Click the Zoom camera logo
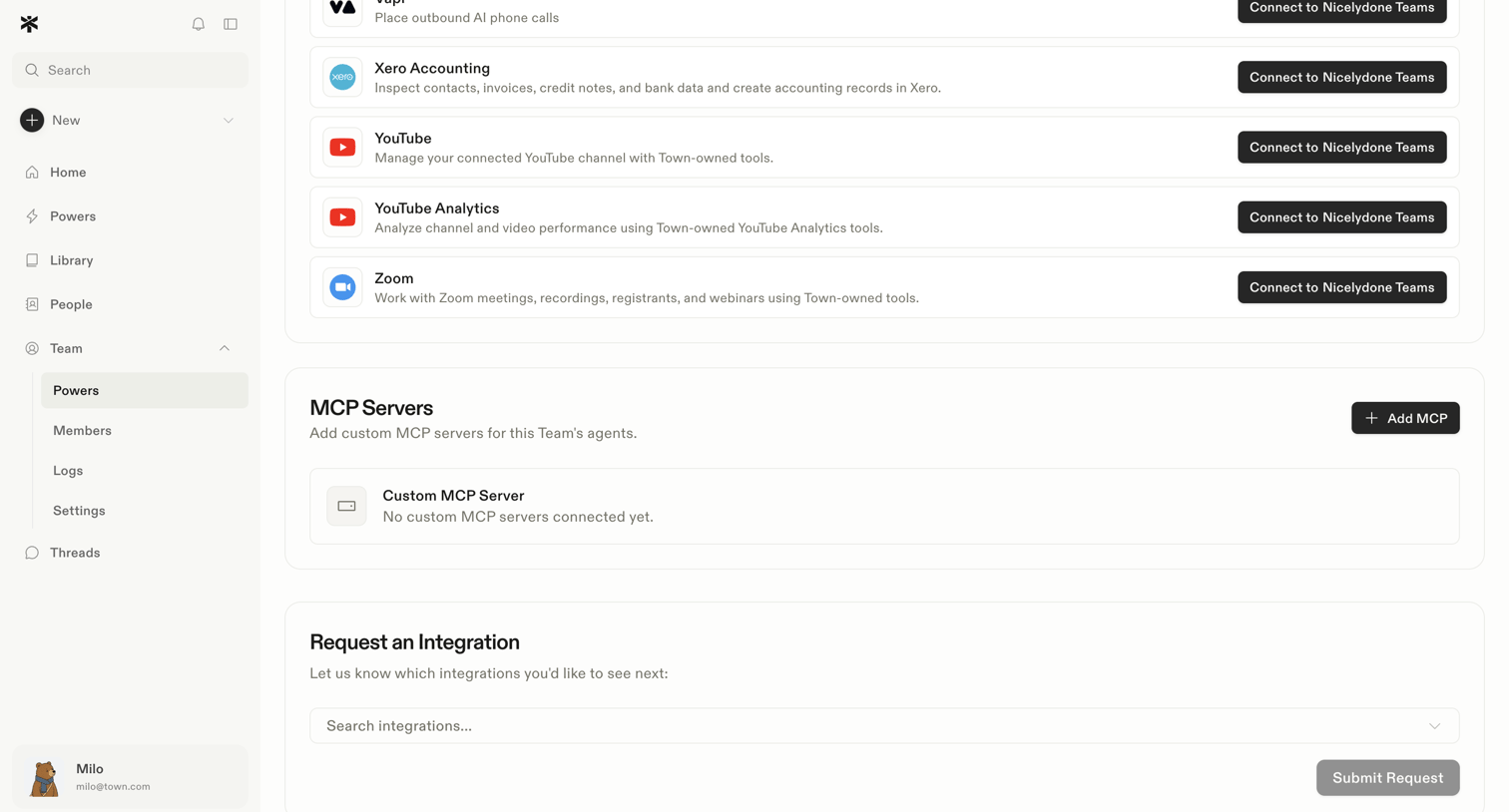The width and height of the screenshot is (1509, 812). (x=342, y=287)
